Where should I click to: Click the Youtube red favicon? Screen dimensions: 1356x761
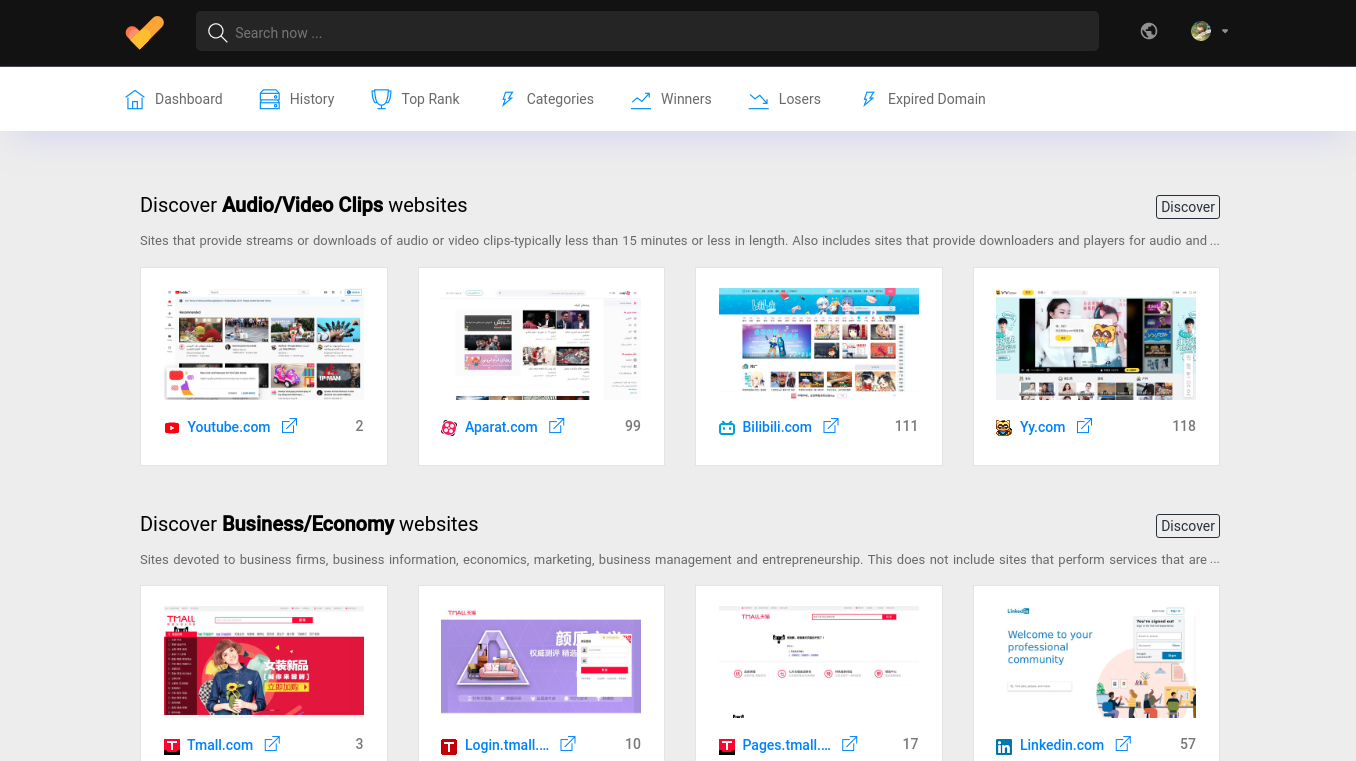(x=172, y=428)
